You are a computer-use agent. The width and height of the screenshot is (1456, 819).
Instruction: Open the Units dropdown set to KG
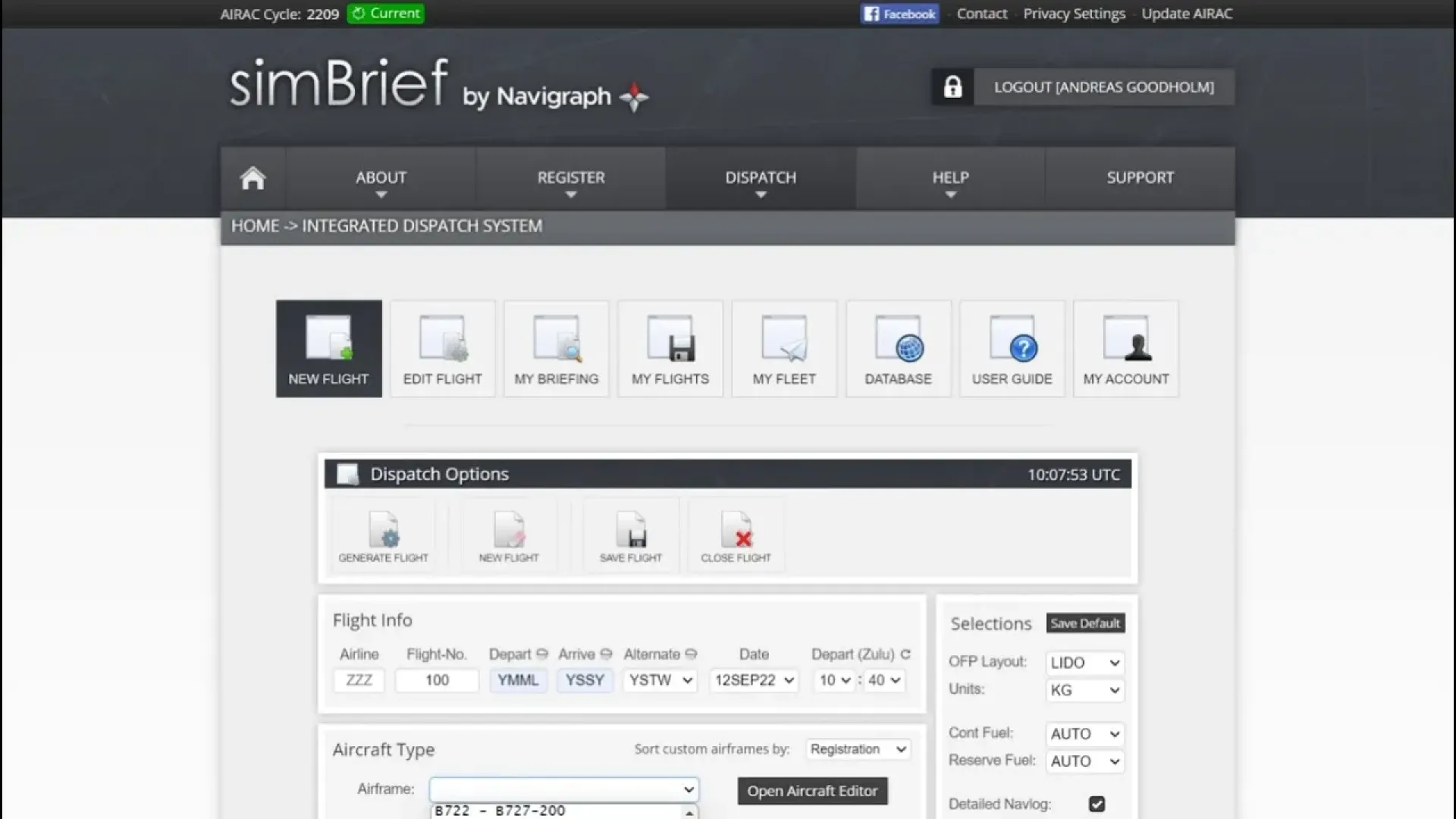coord(1084,690)
